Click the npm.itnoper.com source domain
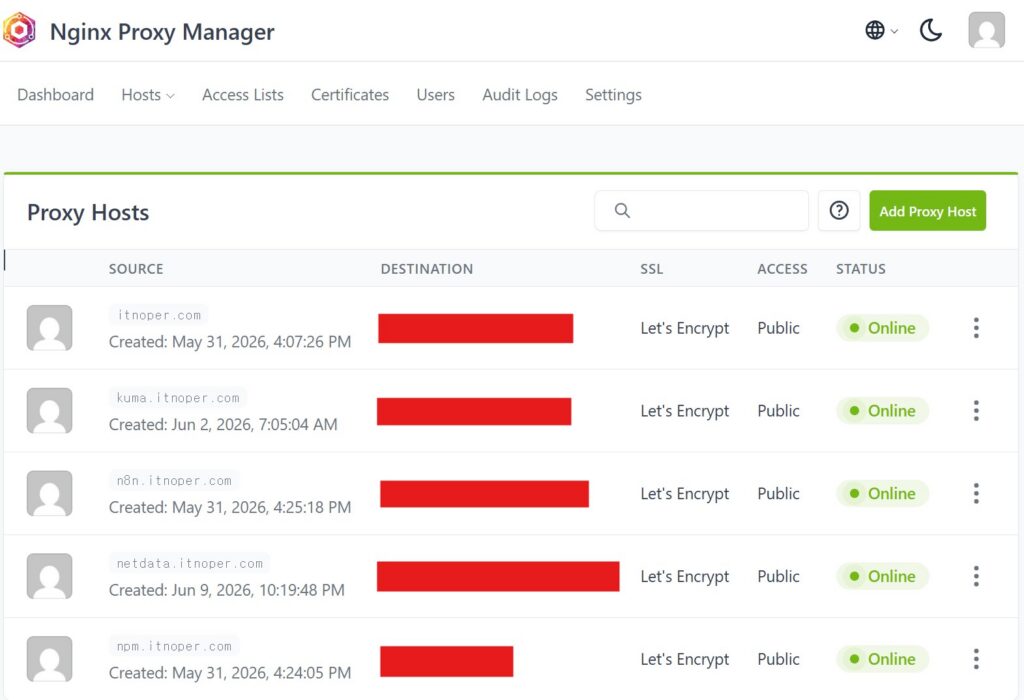1024x700 pixels. 174,646
